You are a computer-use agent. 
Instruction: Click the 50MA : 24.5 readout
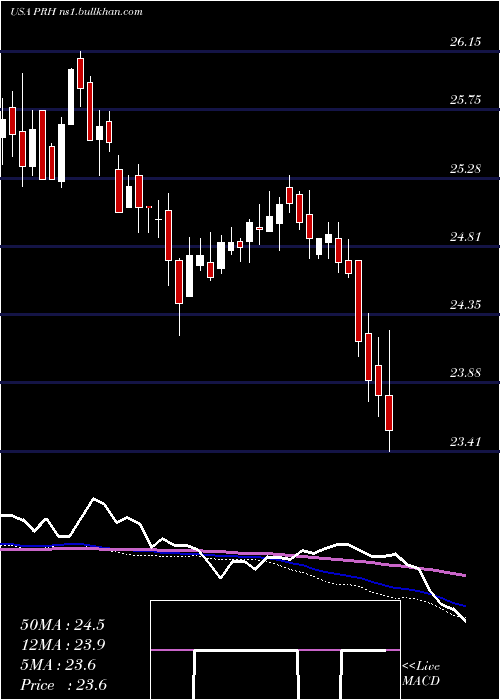(x=62, y=625)
